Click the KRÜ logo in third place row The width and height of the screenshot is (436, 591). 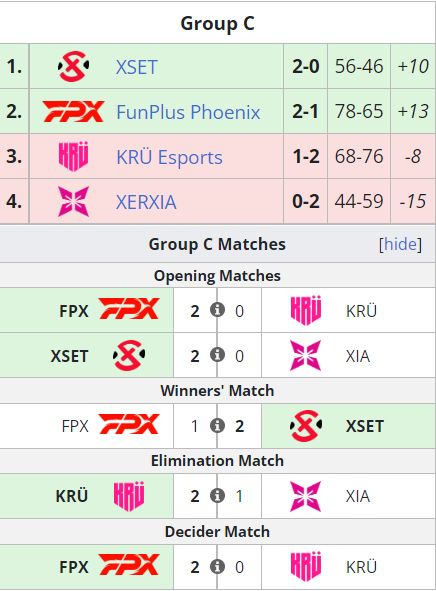pos(73,156)
